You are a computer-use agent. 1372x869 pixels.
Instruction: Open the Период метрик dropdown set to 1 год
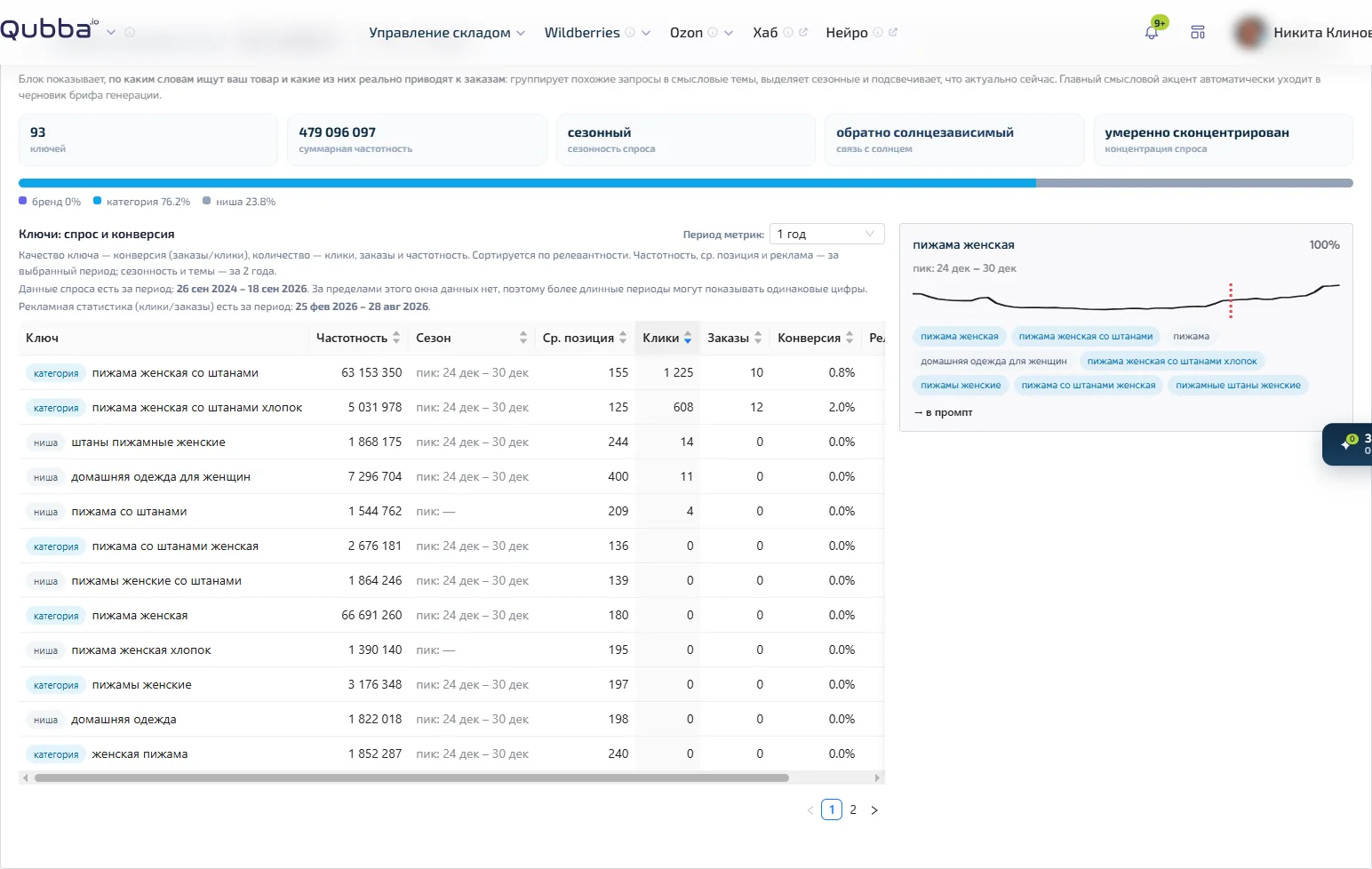(x=826, y=234)
